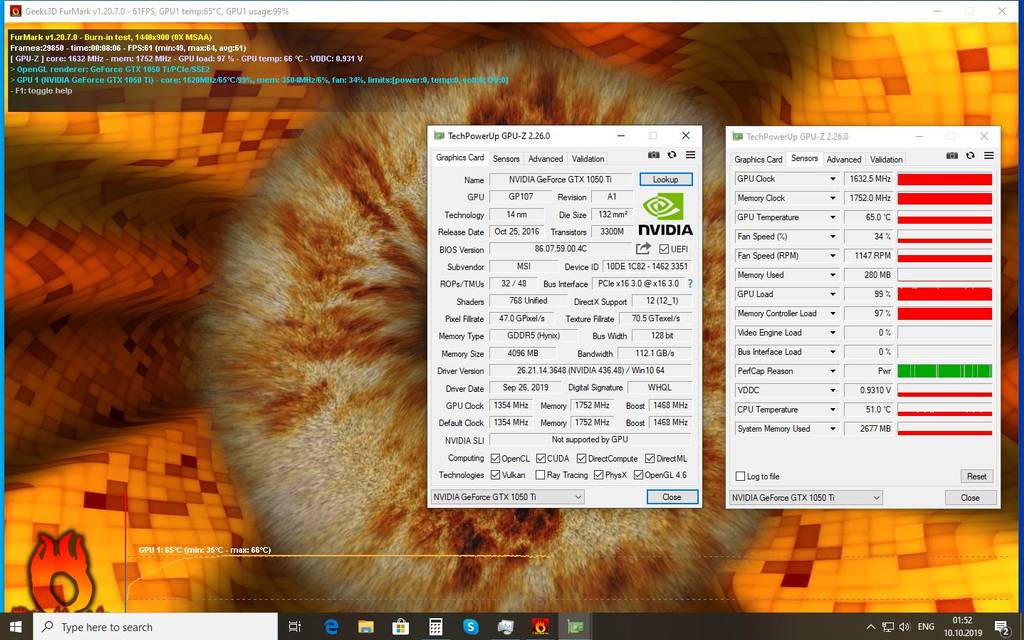Click the NVIDIA logo in GPU-Z
The image size is (1024, 640).
(665, 215)
